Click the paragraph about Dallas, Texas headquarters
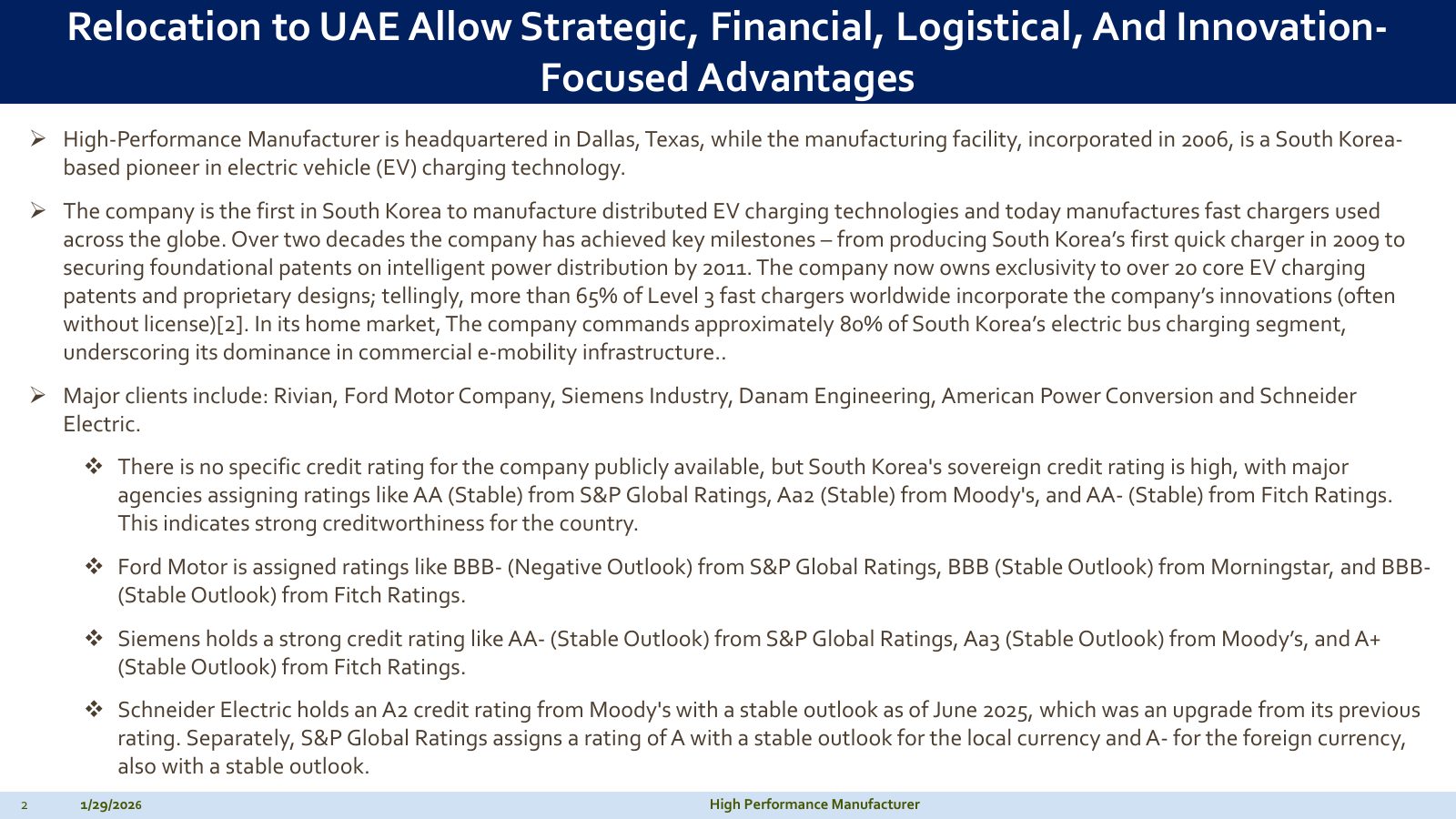 coord(733,153)
